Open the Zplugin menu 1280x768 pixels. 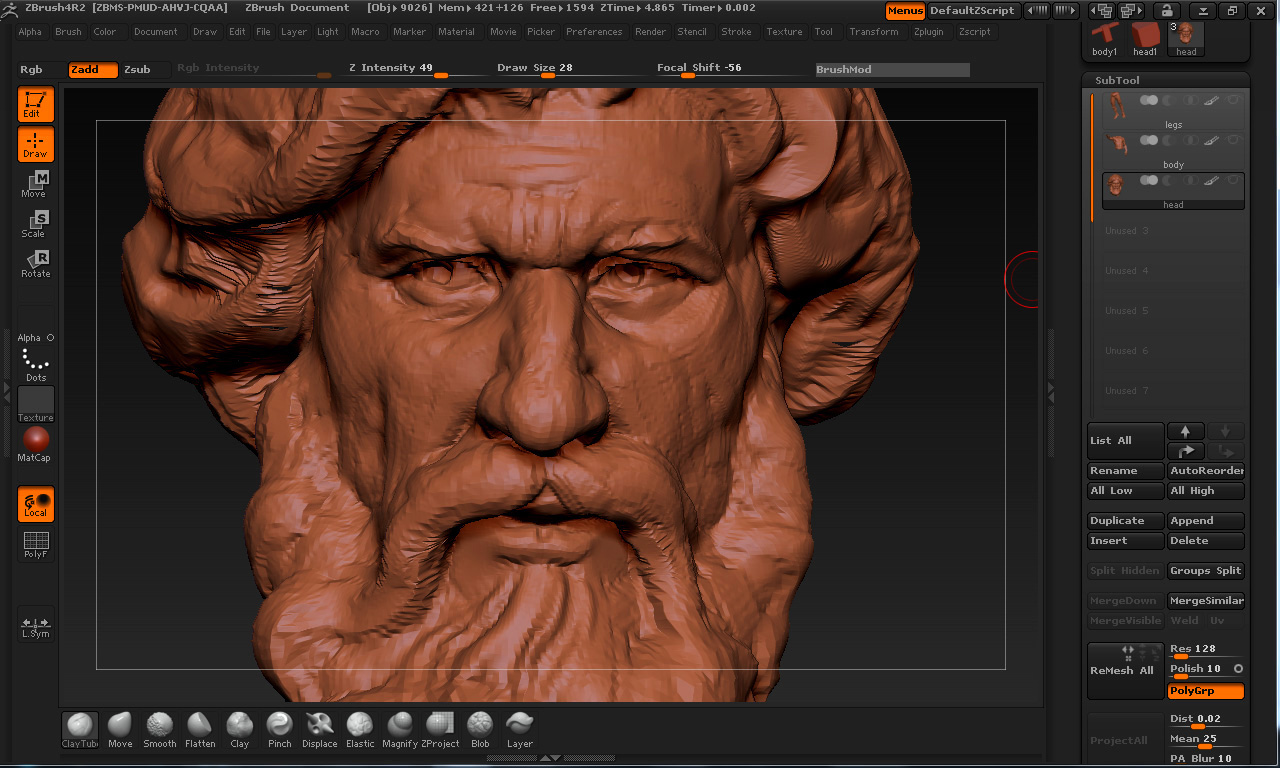[x=928, y=32]
